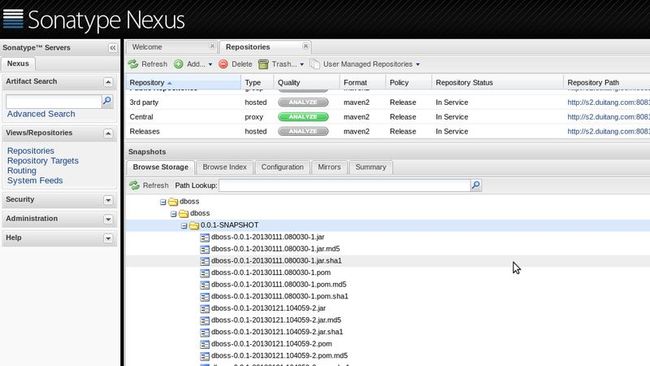Collapse the Sonatype Servers side panel

pyautogui.click(x=113, y=48)
